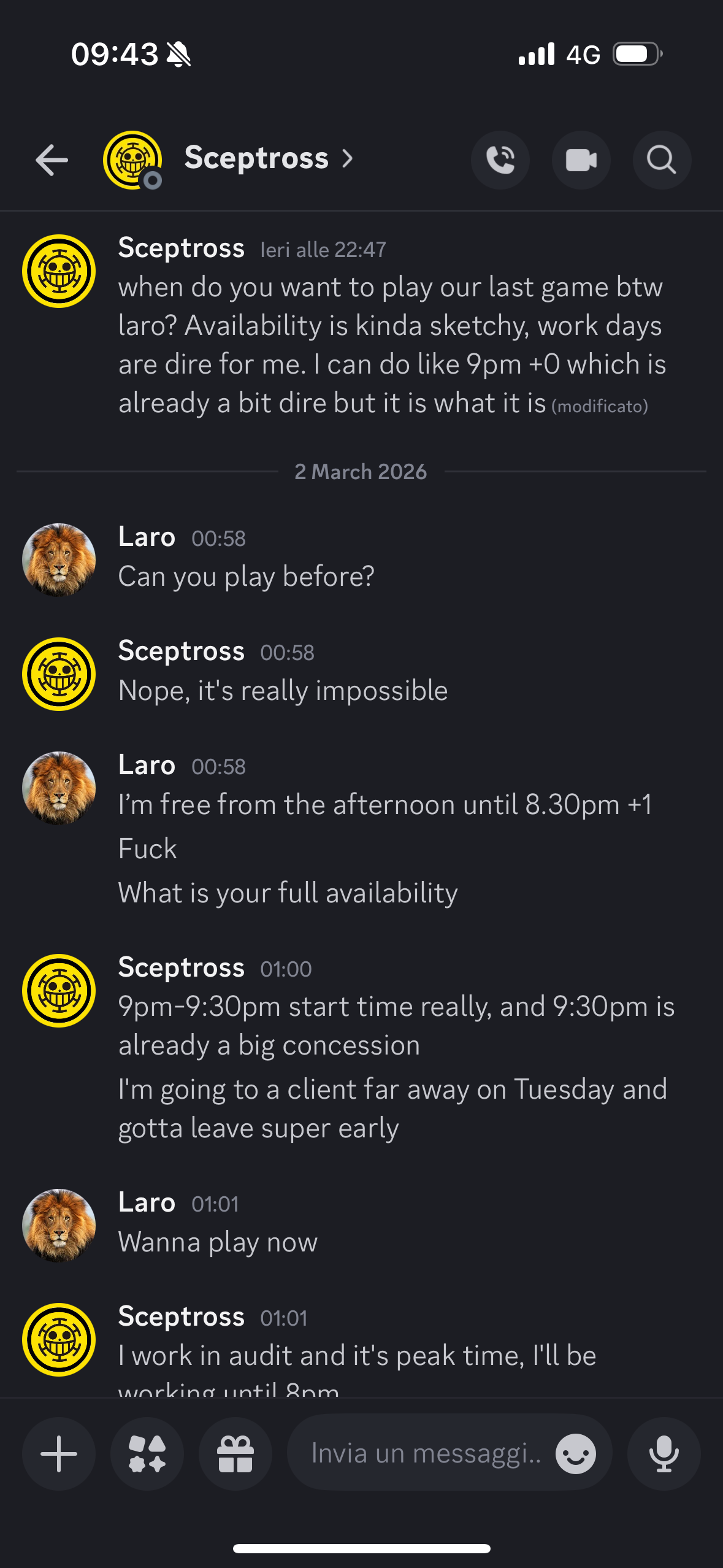Expand Sceptross profile chevron in header
This screenshot has width=723, height=1568.
tap(348, 159)
